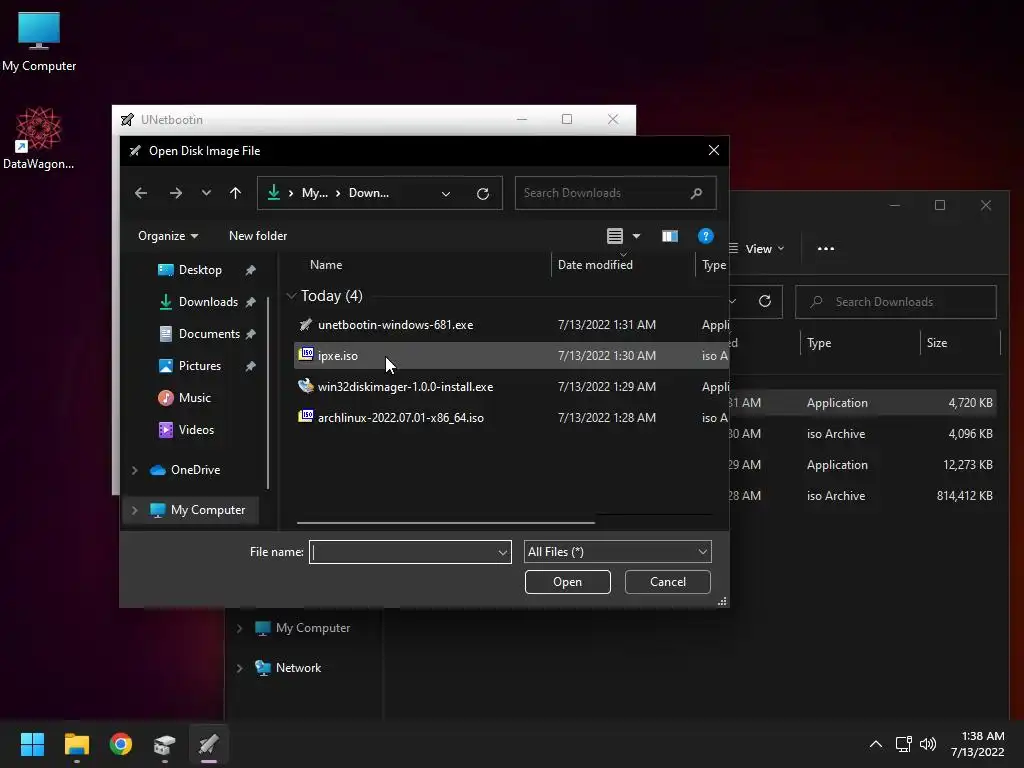Open the File name dropdown arrow
Image resolution: width=1024 pixels, height=768 pixels.
tap(502, 552)
